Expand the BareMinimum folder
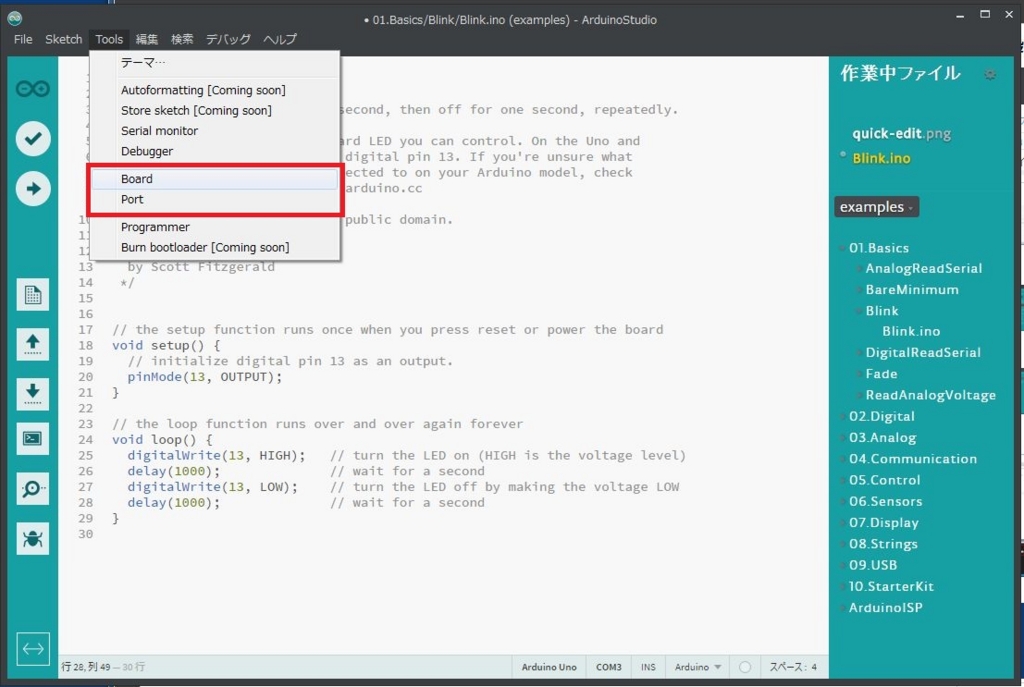This screenshot has height=687, width=1024. click(912, 289)
